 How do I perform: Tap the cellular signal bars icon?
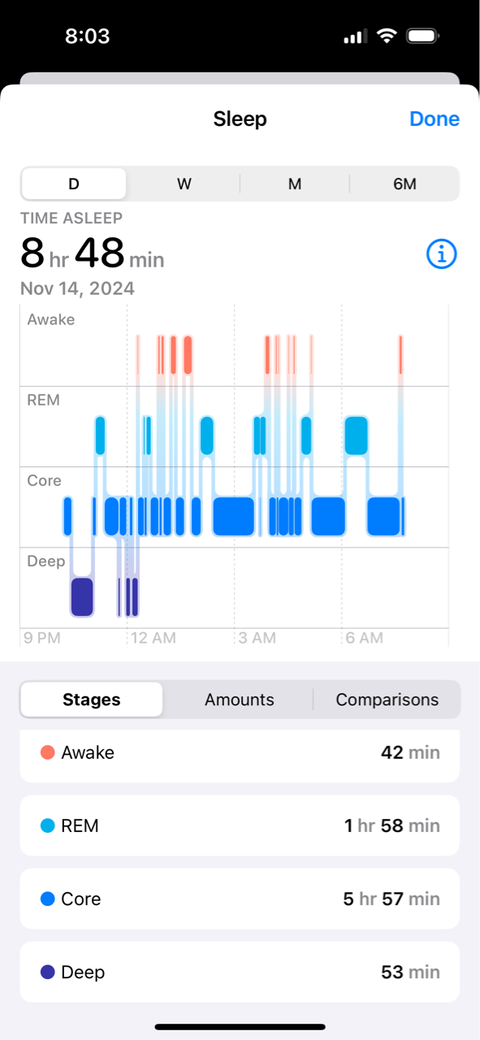click(355, 37)
